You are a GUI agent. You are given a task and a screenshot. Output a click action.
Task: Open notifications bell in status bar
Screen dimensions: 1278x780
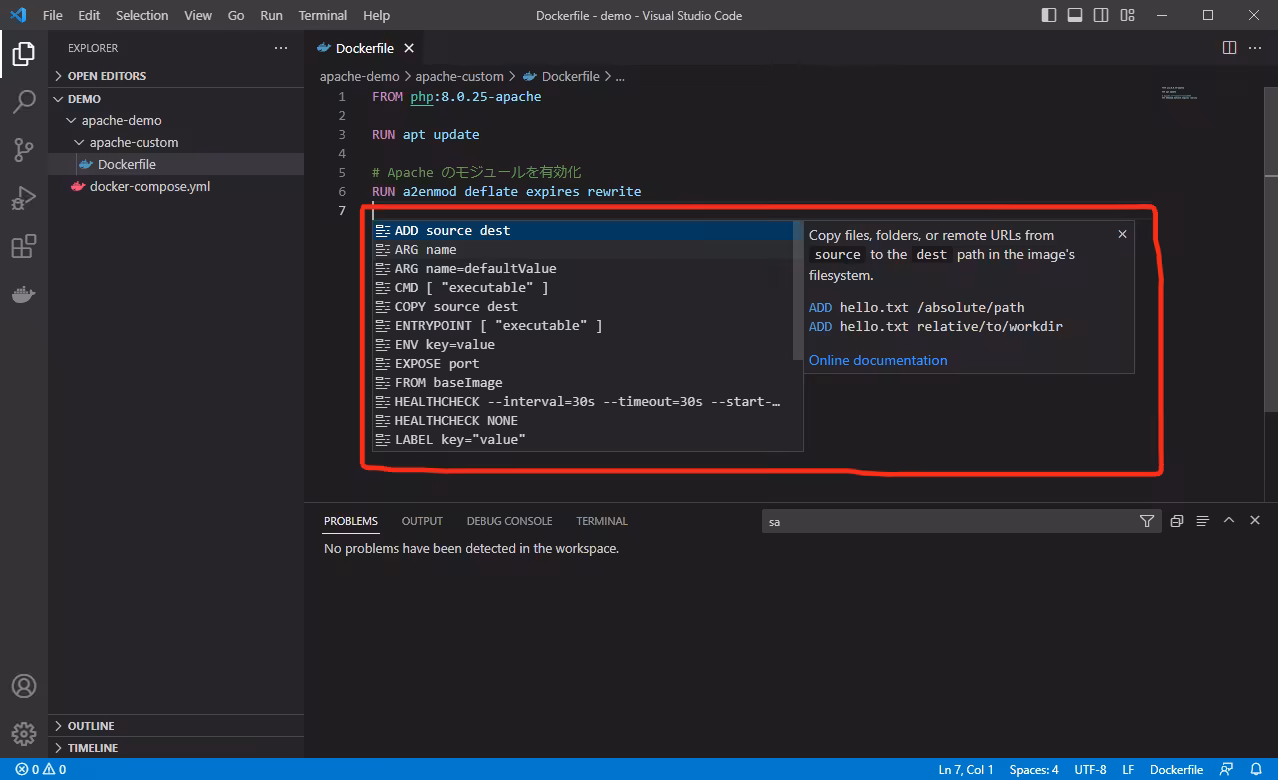point(1255,770)
